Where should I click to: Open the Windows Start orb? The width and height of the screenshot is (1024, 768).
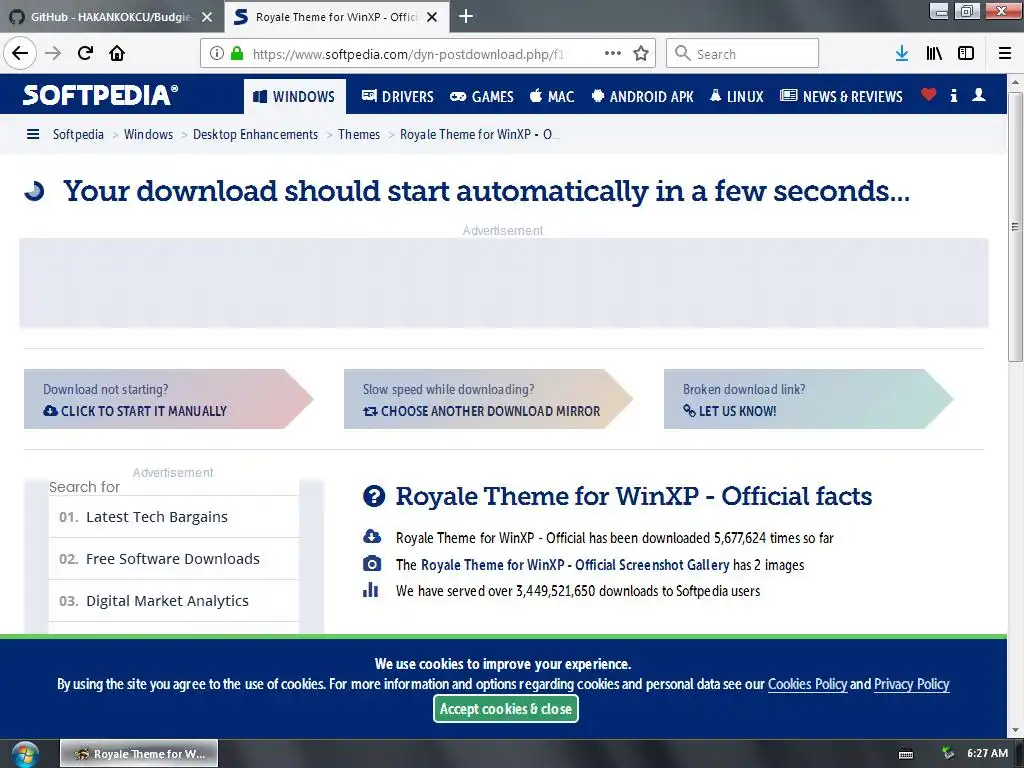(24, 754)
